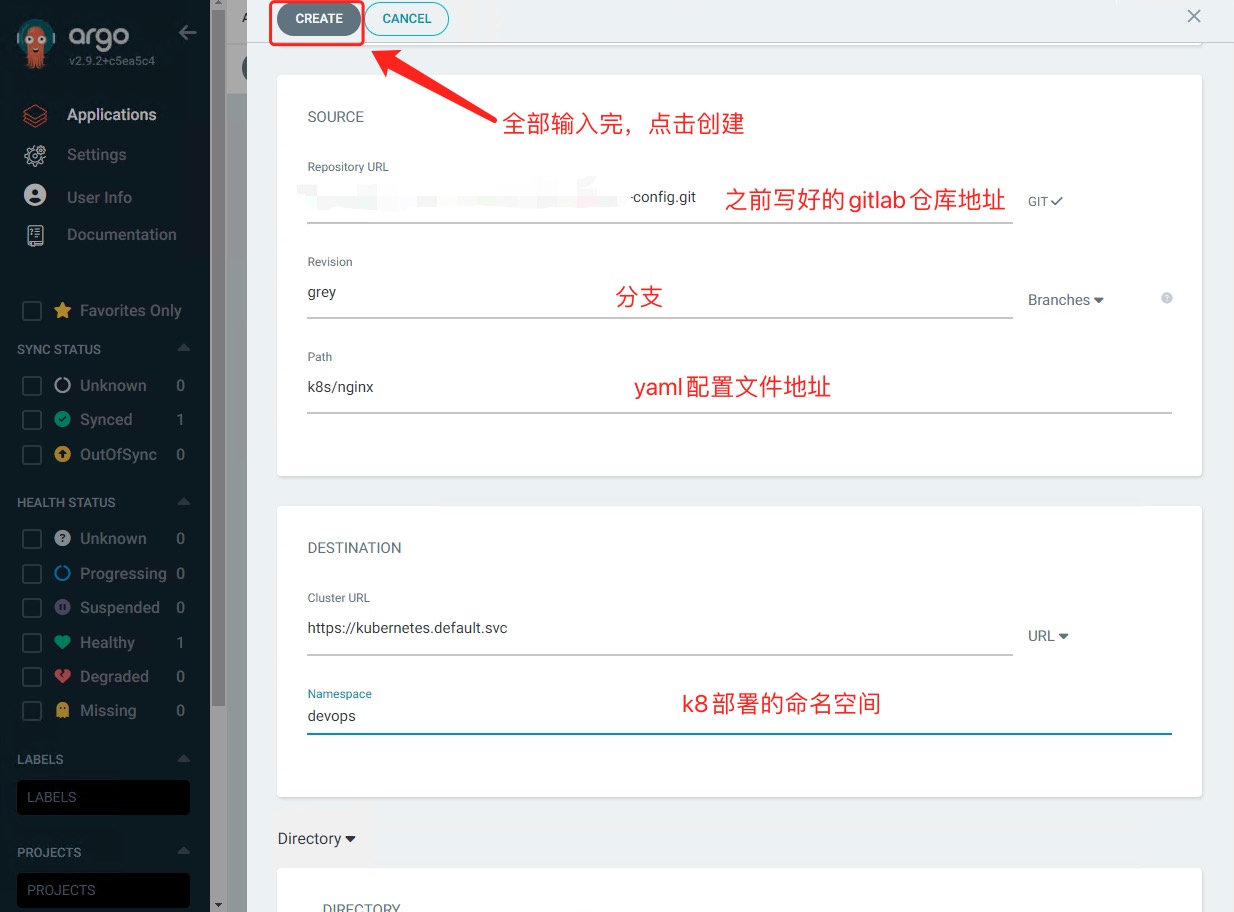This screenshot has height=912, width=1234.
Task: Close the new application panel with X
Action: pyautogui.click(x=1193, y=16)
